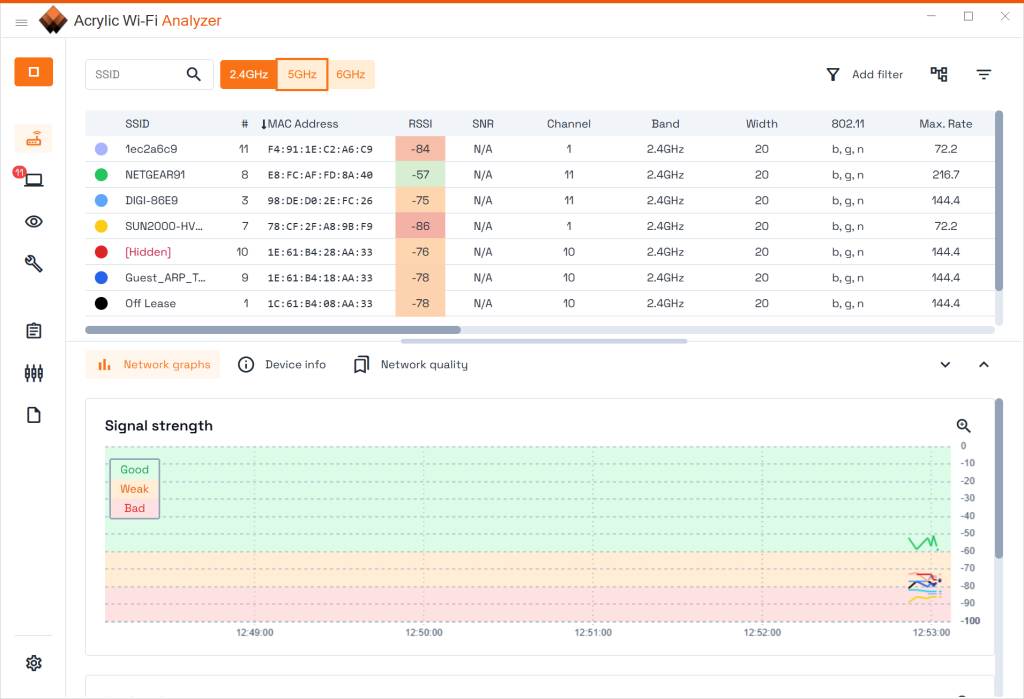Screen dimensions: 1024x699
Task: Open the laptop clients sidebar icon
Action: pyautogui.click(x=34, y=180)
